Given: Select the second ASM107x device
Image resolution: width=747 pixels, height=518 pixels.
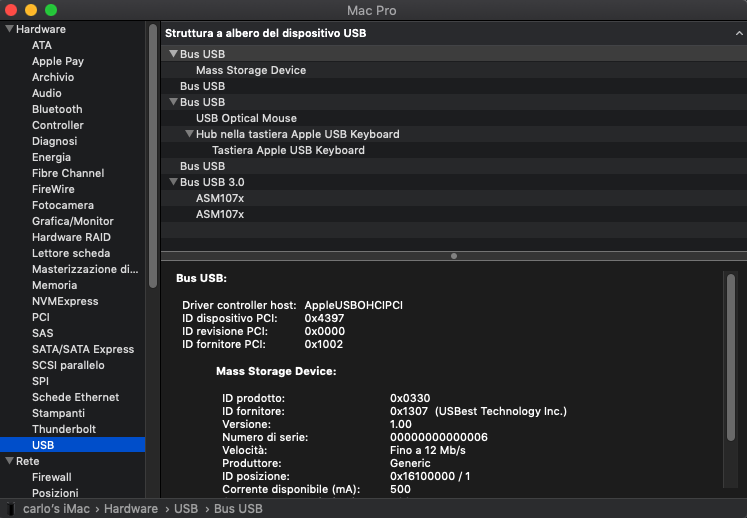Looking at the screenshot, I should (454, 214).
